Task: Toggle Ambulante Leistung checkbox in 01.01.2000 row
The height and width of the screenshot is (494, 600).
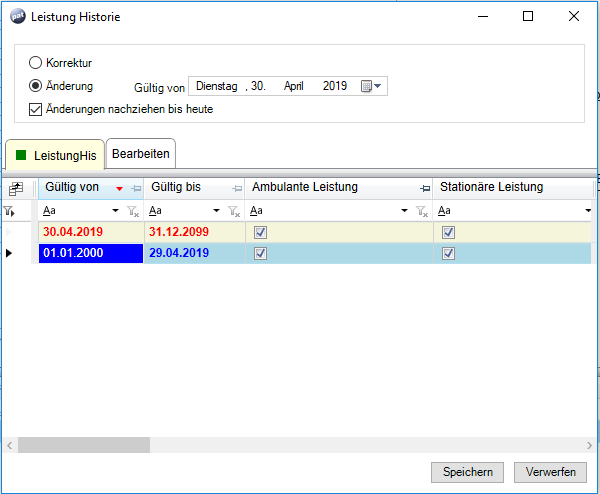Action: (261, 253)
